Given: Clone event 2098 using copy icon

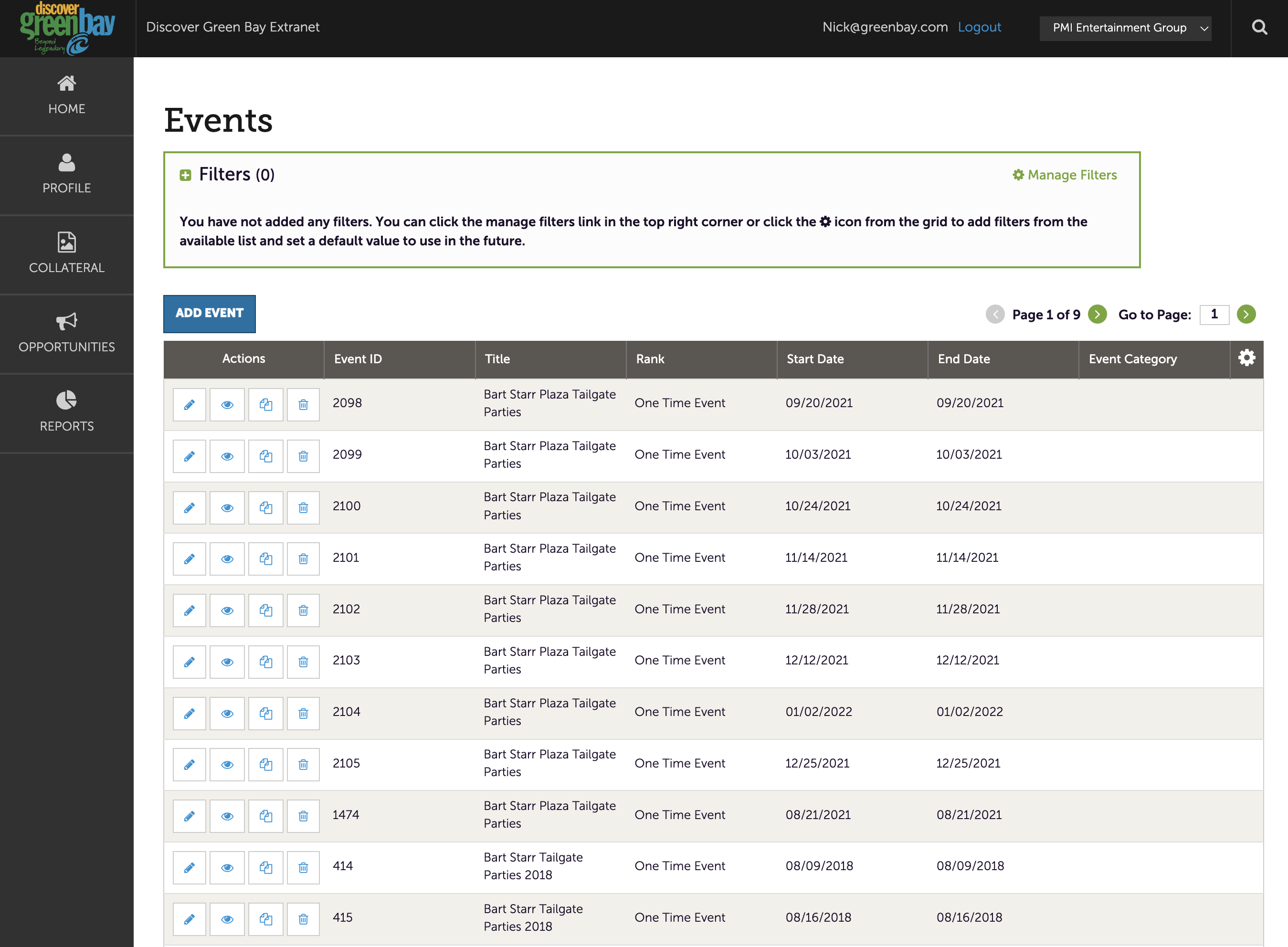Looking at the screenshot, I should tap(265, 405).
